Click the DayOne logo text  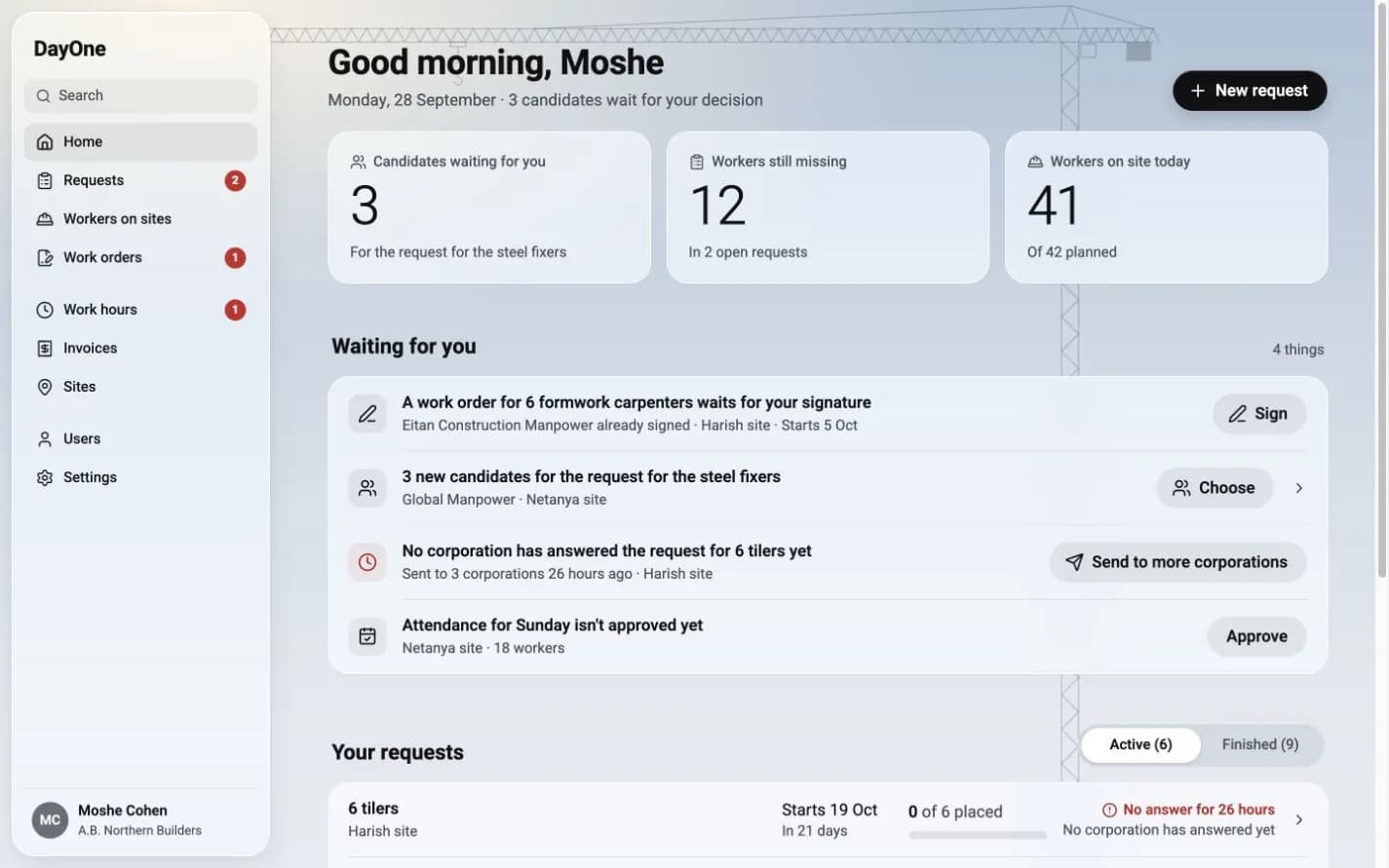coord(69,49)
